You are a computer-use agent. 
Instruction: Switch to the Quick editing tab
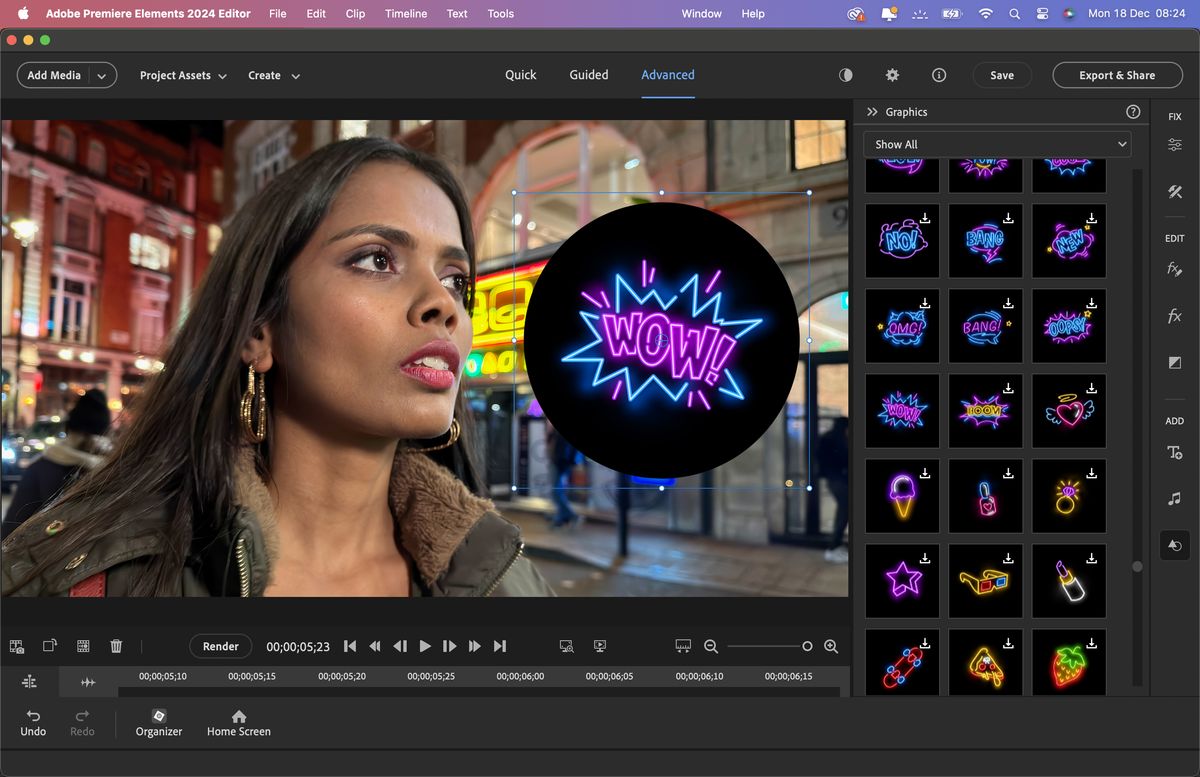point(520,75)
